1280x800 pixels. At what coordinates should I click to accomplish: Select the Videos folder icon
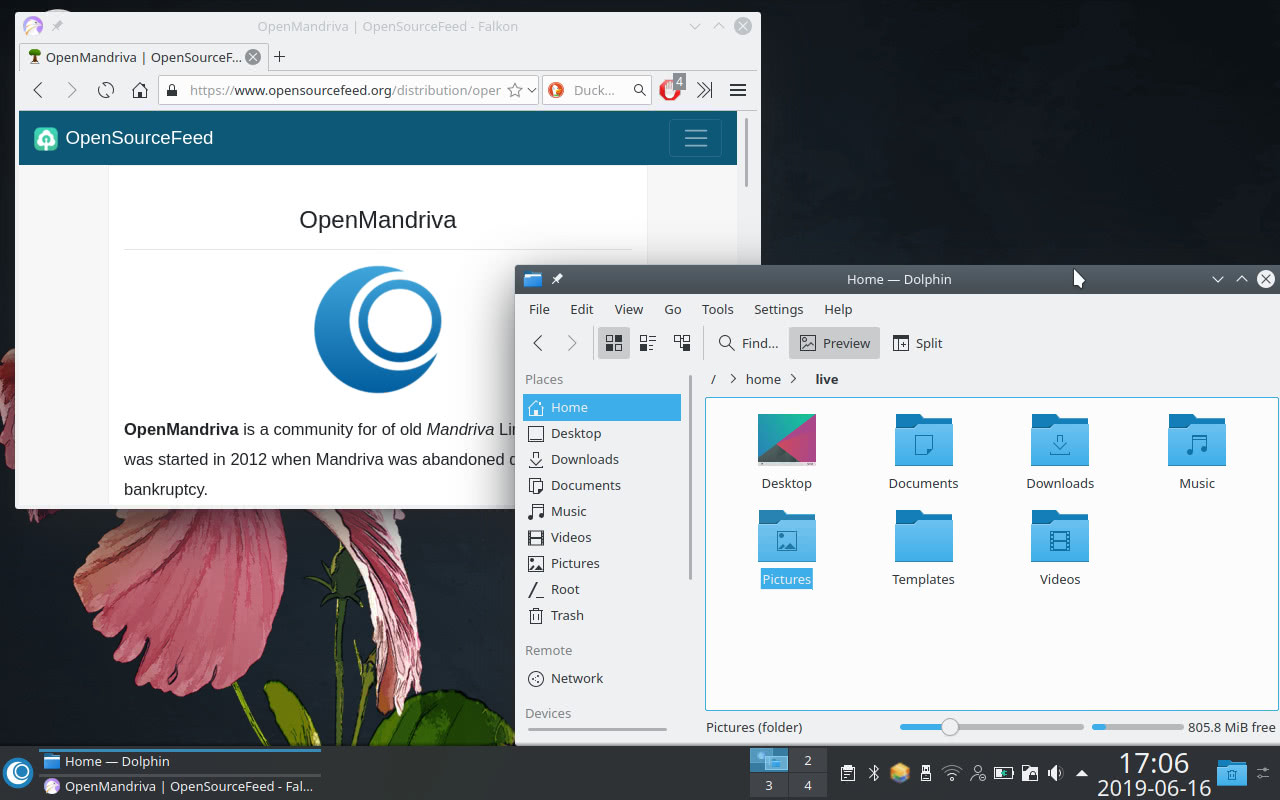[x=1060, y=536]
